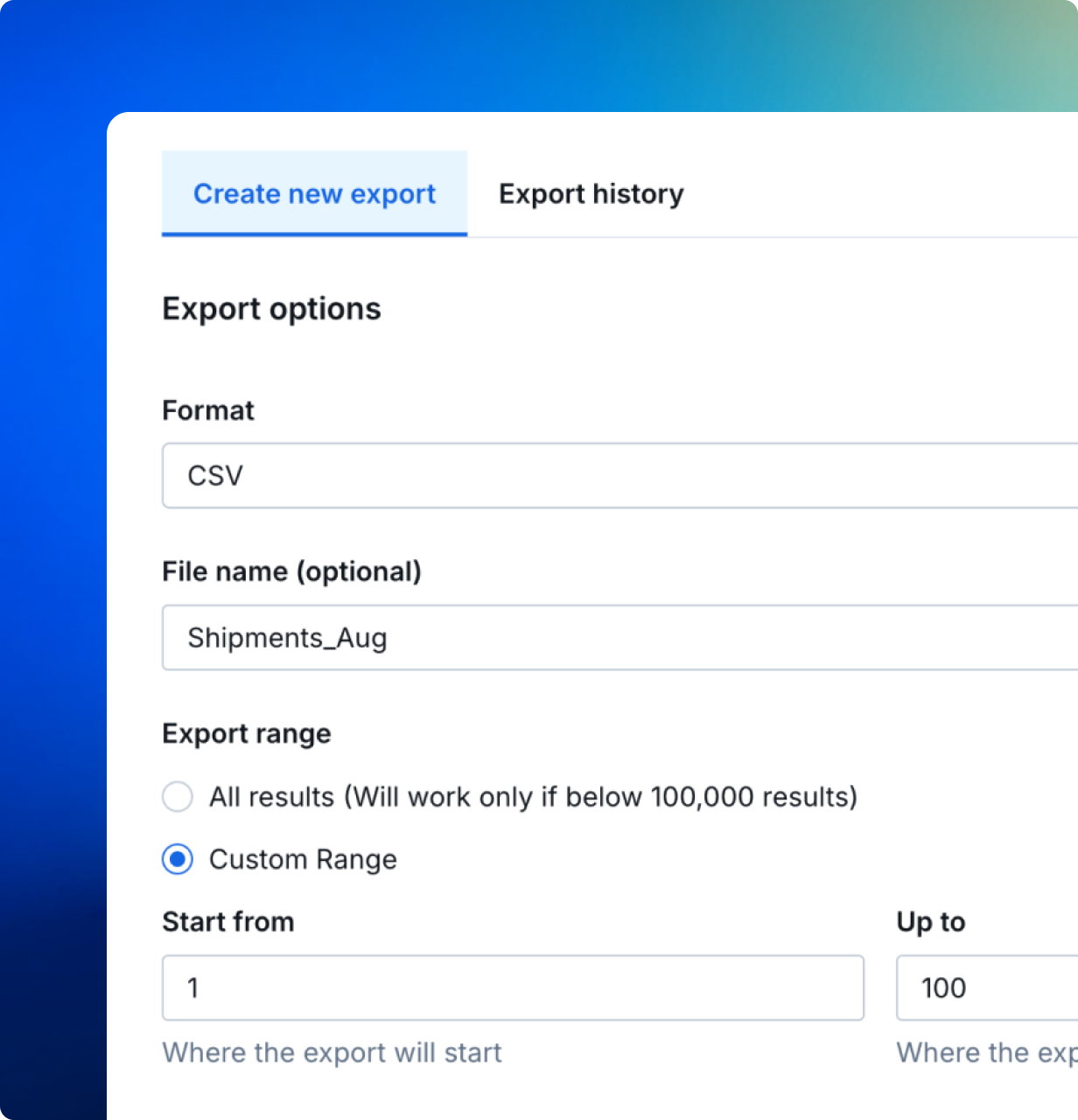
Task: Click the File name (optional) label
Action: coord(292,571)
